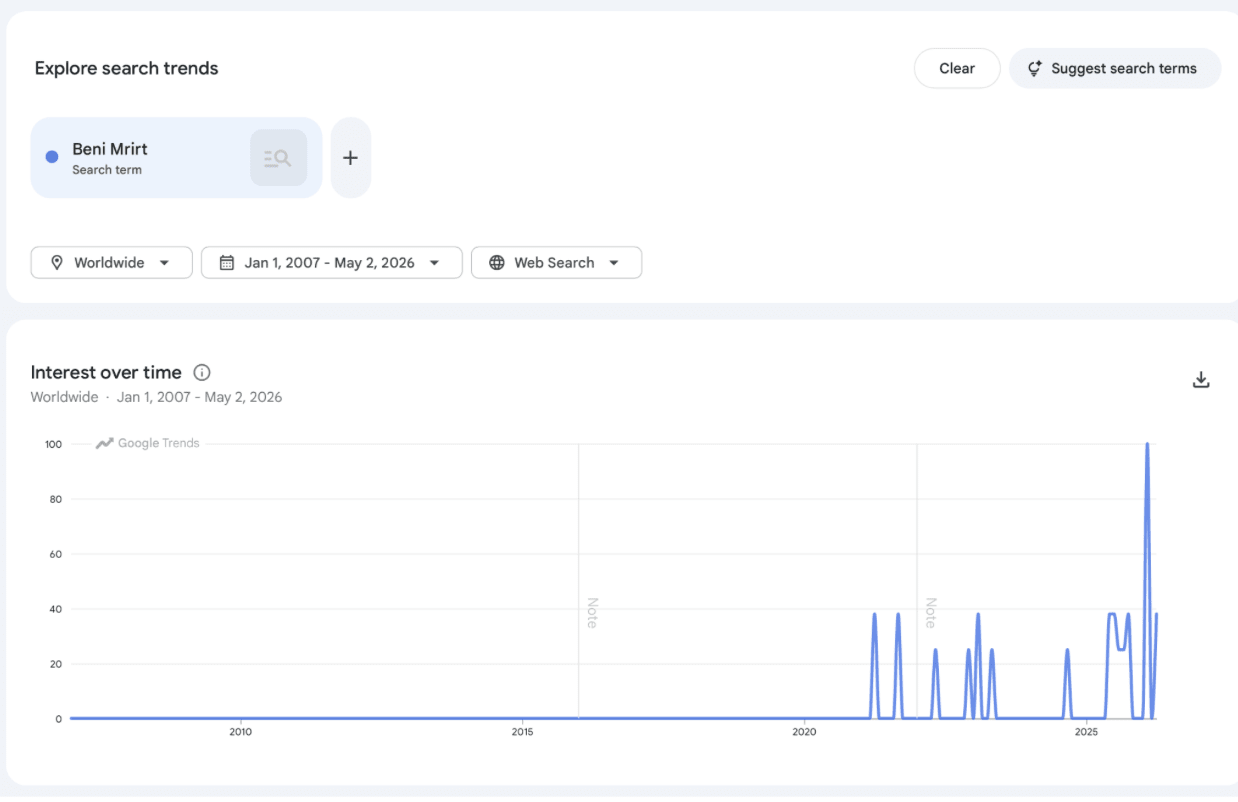Download the interest over time chart
1238x802 pixels.
click(x=1201, y=380)
